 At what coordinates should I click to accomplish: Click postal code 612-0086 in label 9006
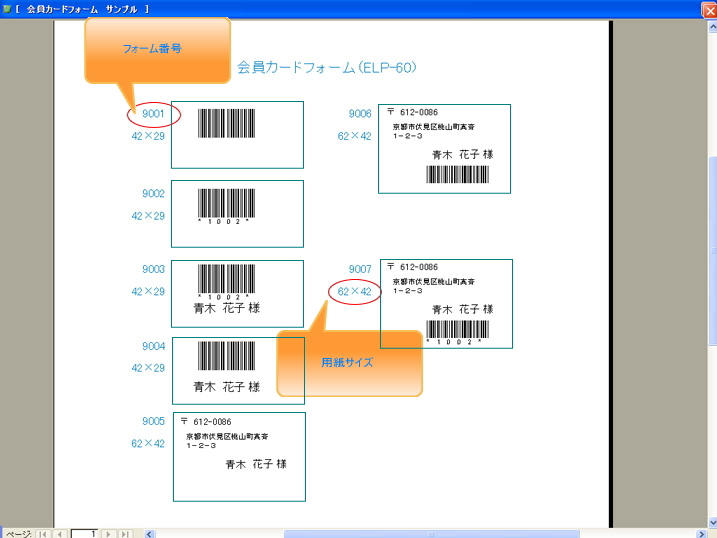pyautogui.click(x=419, y=112)
